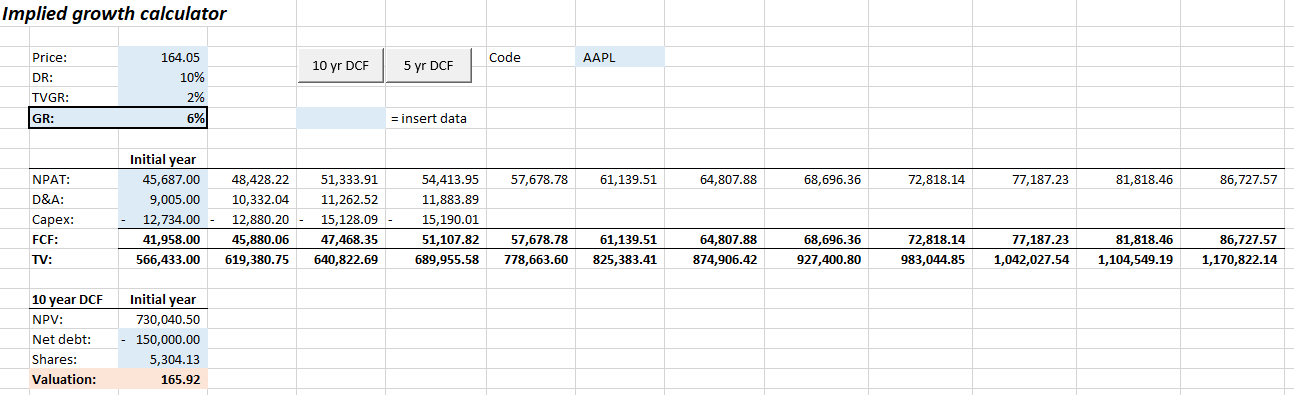Image resolution: width=1294 pixels, height=395 pixels.
Task: Click the blue legend cell beside '= insert data'
Action: coord(341,118)
